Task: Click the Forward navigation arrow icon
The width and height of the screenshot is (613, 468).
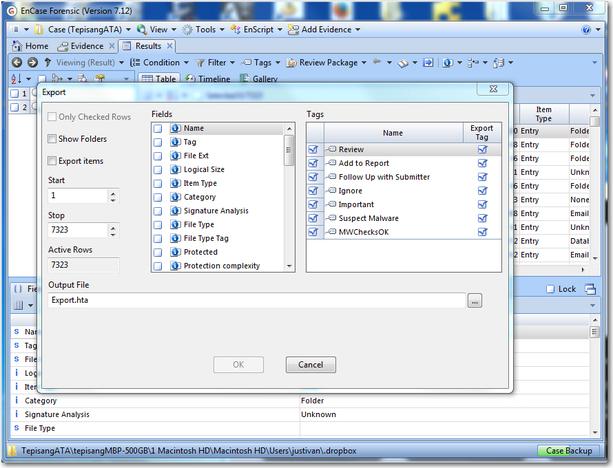Action: pyautogui.click(x=32, y=63)
